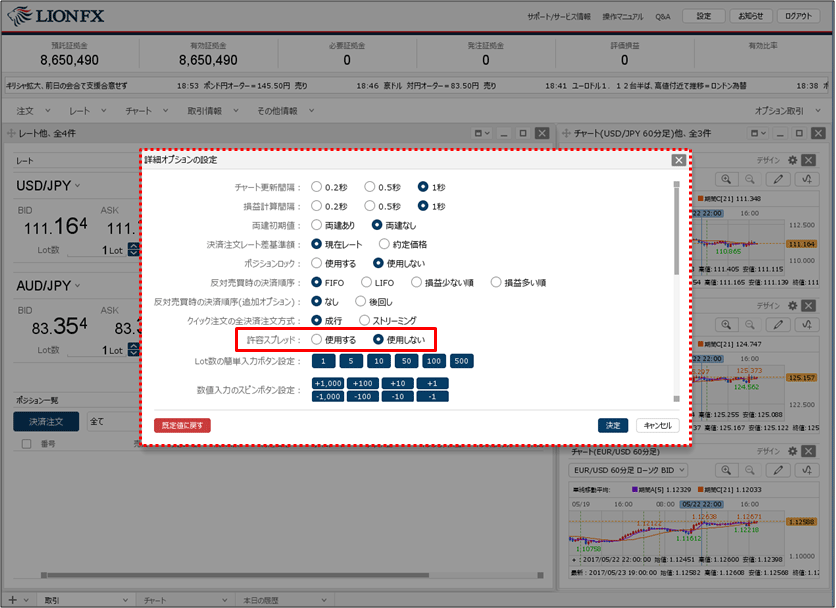Click the ログアウト button
Viewport: 836px width, 608px height.
pos(798,16)
